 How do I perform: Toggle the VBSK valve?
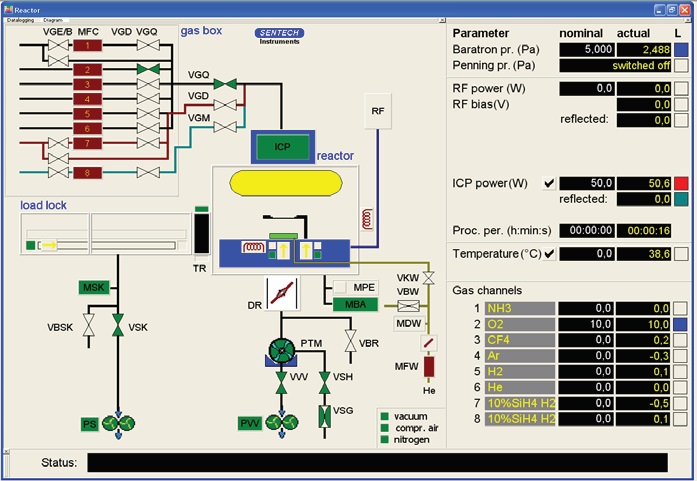pyautogui.click(x=89, y=325)
